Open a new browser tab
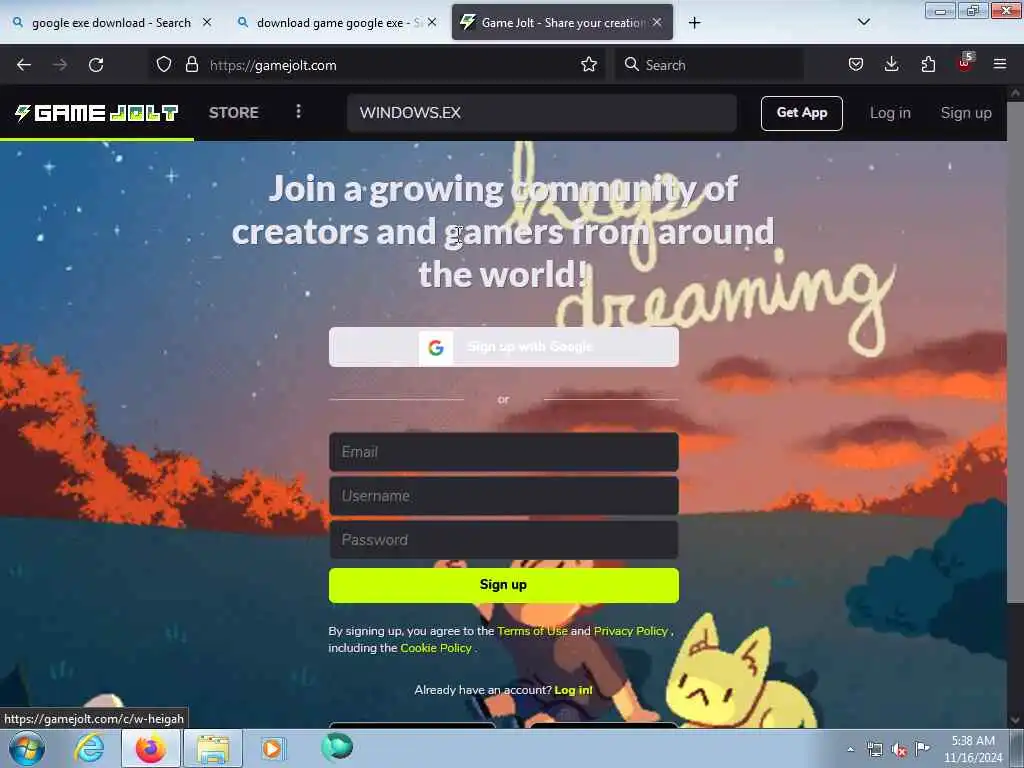 tap(694, 23)
